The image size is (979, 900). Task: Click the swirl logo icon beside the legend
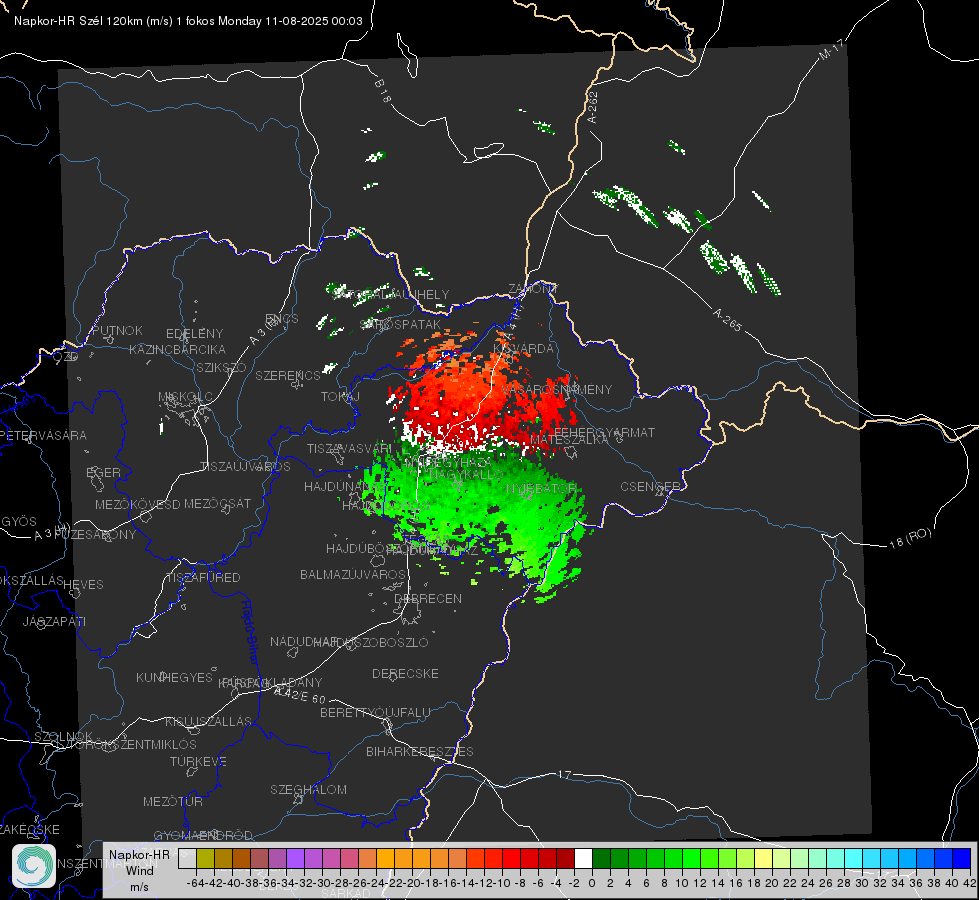click(34, 866)
